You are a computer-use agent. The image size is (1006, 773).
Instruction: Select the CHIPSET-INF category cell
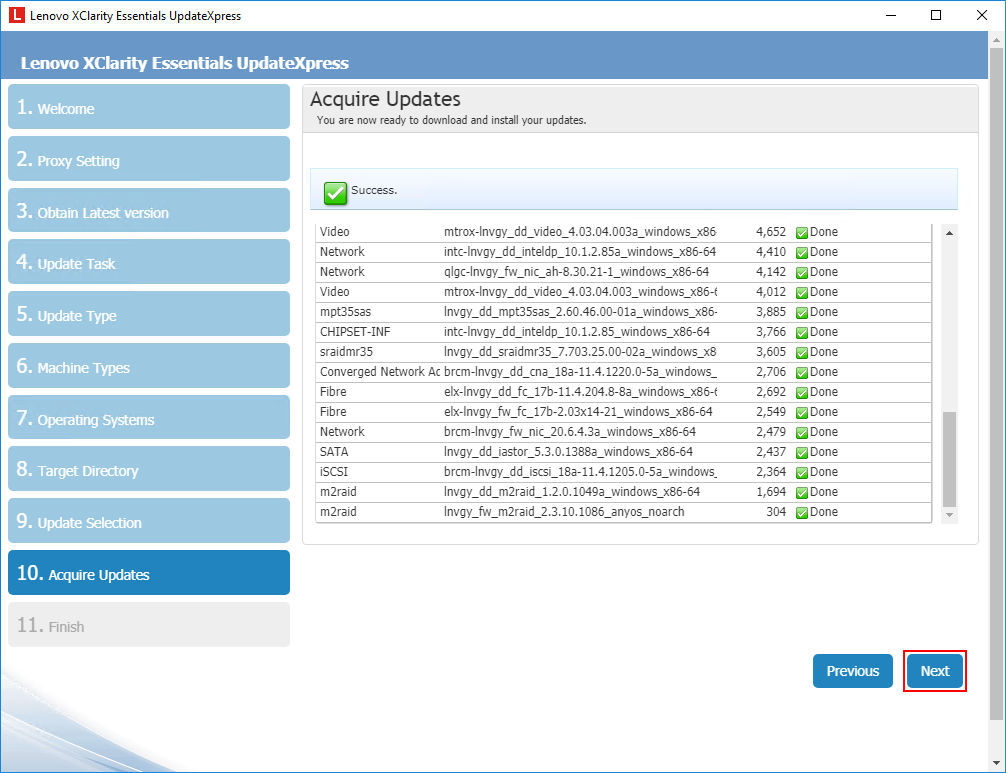tap(355, 332)
